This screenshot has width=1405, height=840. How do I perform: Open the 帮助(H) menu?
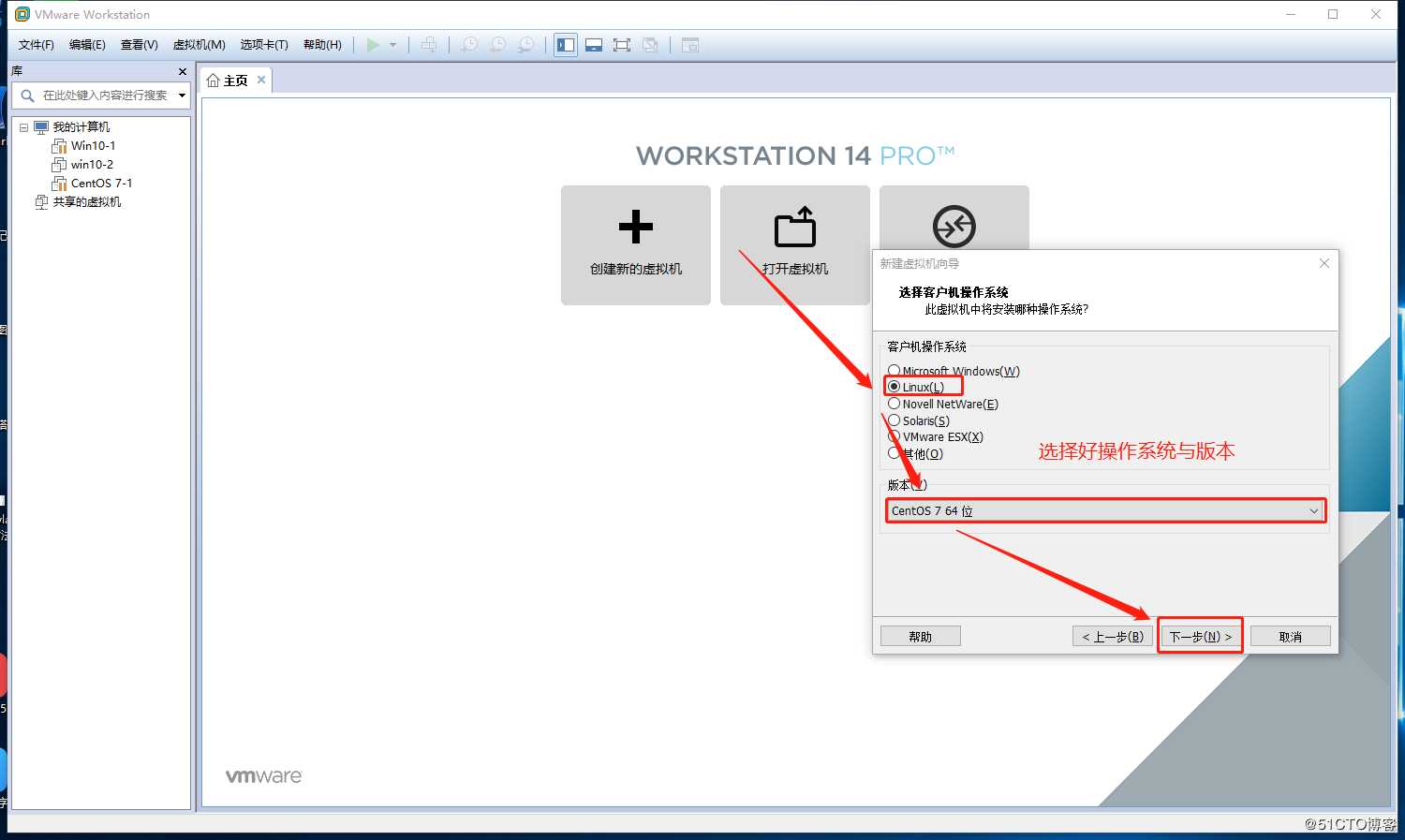(322, 45)
